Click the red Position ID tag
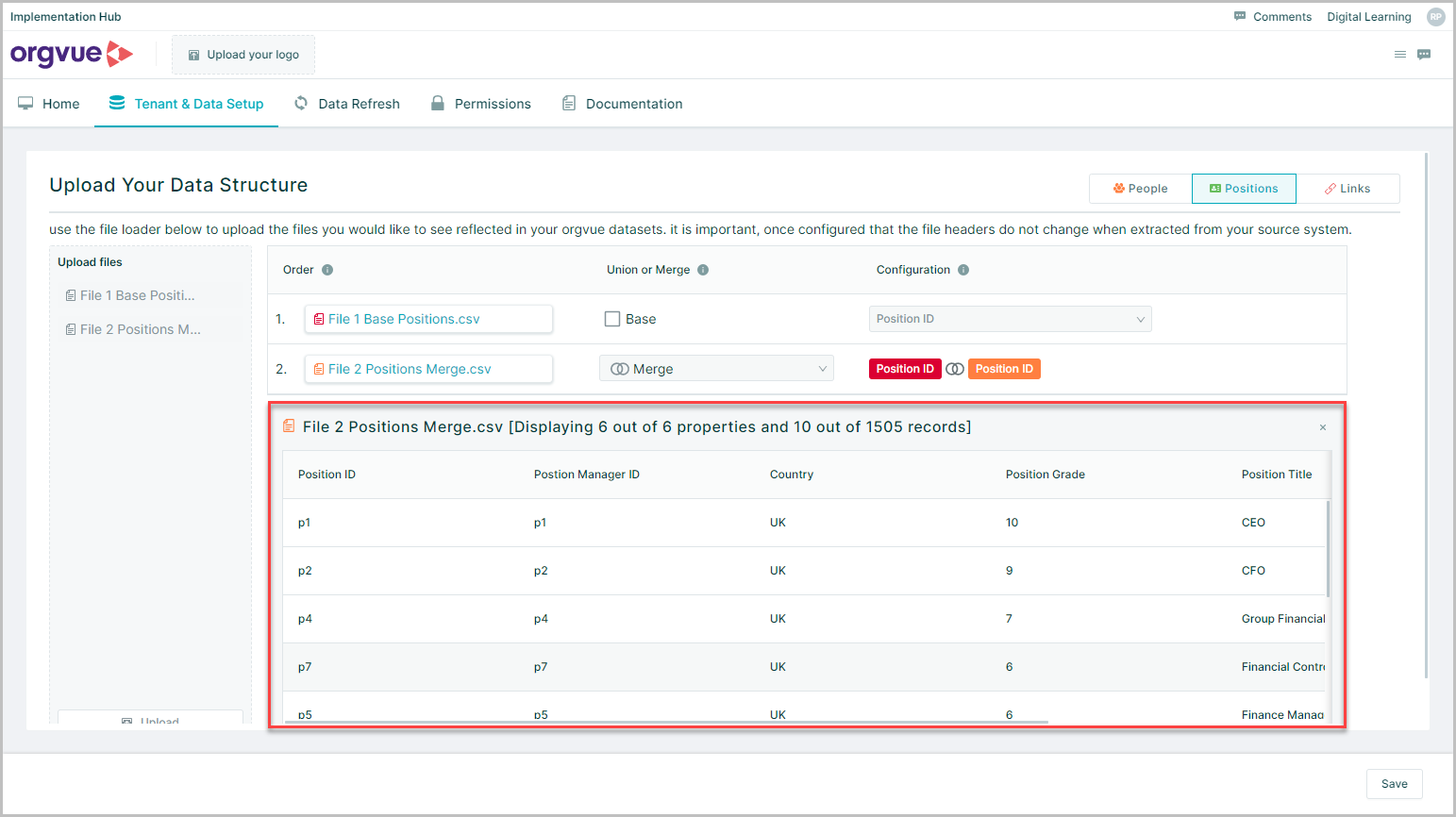This screenshot has width=1456, height=817. pos(905,369)
